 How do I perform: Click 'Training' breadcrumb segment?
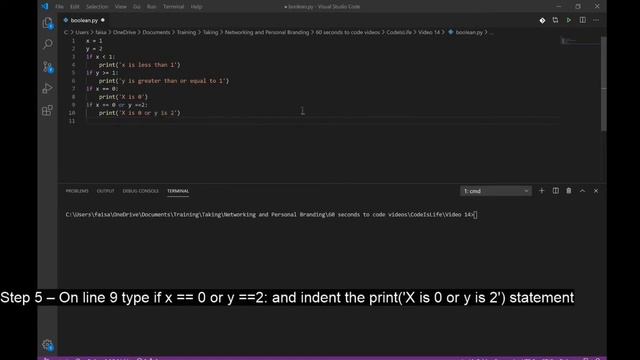pyautogui.click(x=186, y=32)
